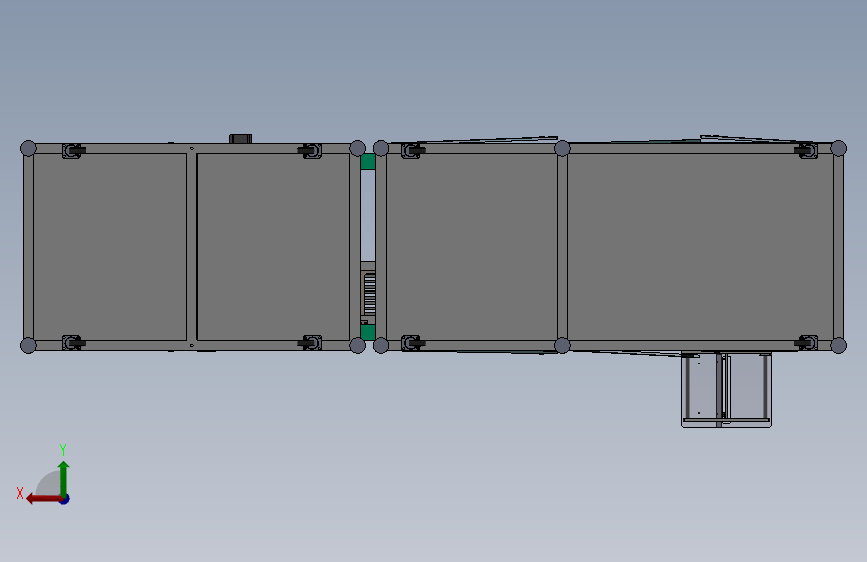The image size is (867, 562).
Task: Pick the vertical divider bar inside the right frame
Action: coord(562,247)
